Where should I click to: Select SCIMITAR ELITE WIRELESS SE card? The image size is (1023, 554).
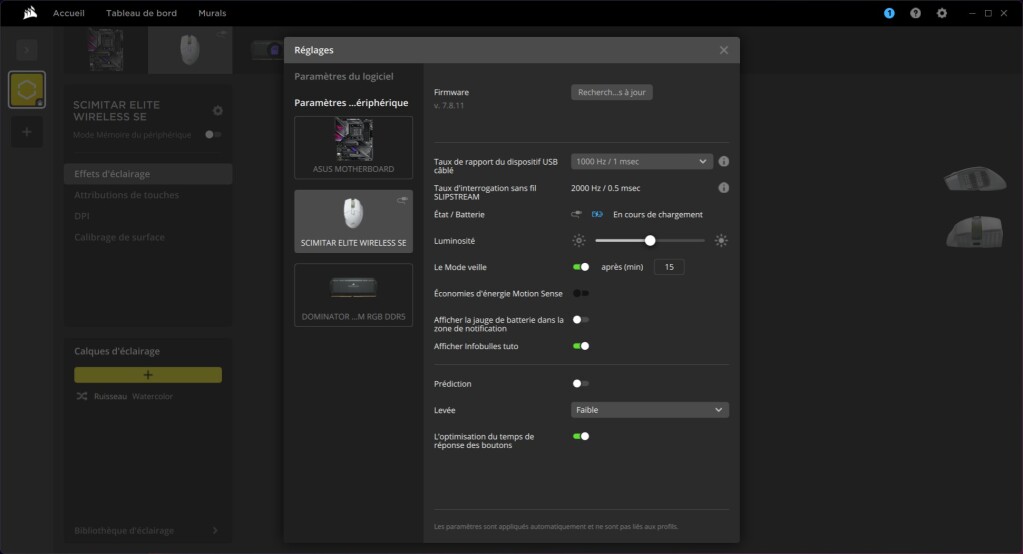point(353,221)
